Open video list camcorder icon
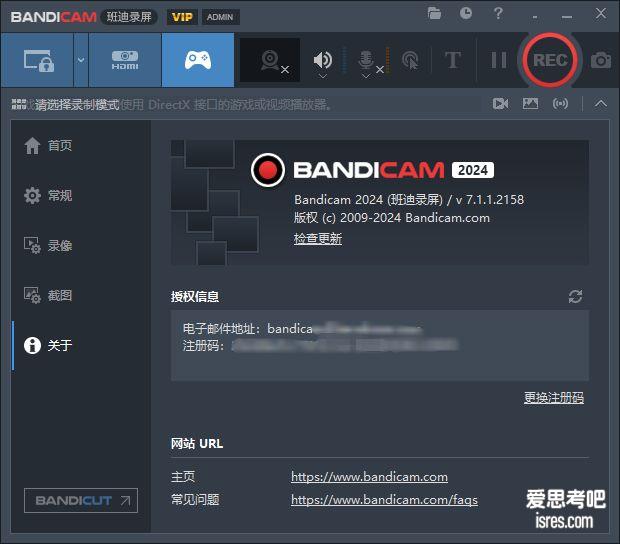The image size is (620, 544). (501, 104)
